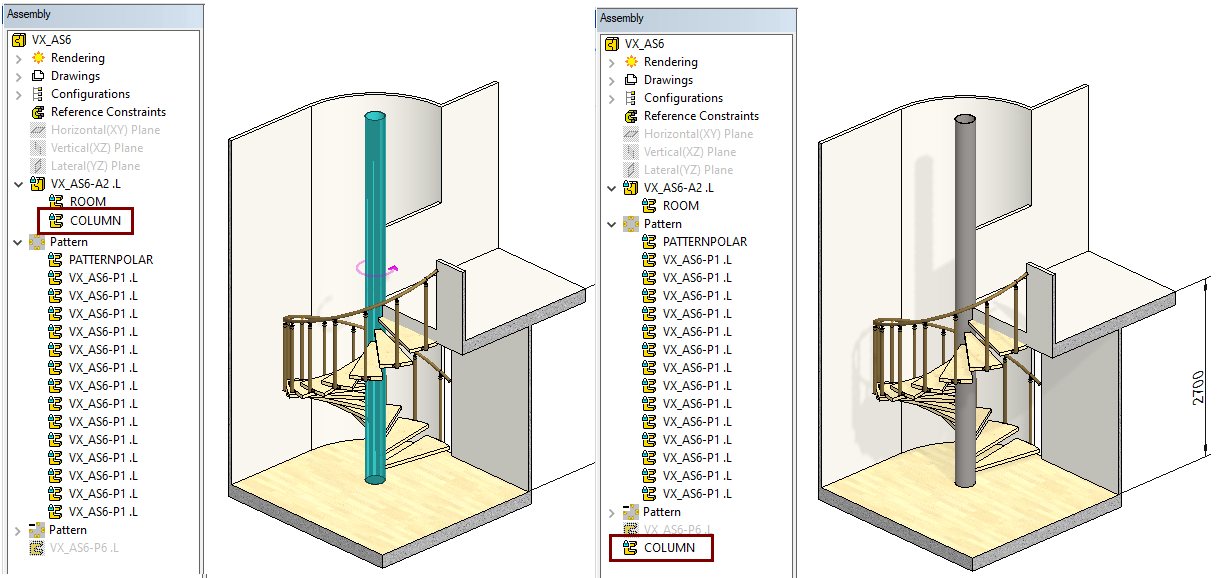
Task: Collapse the VX_AS6-A2 .L node in left tree
Action: pyautogui.click(x=18, y=184)
